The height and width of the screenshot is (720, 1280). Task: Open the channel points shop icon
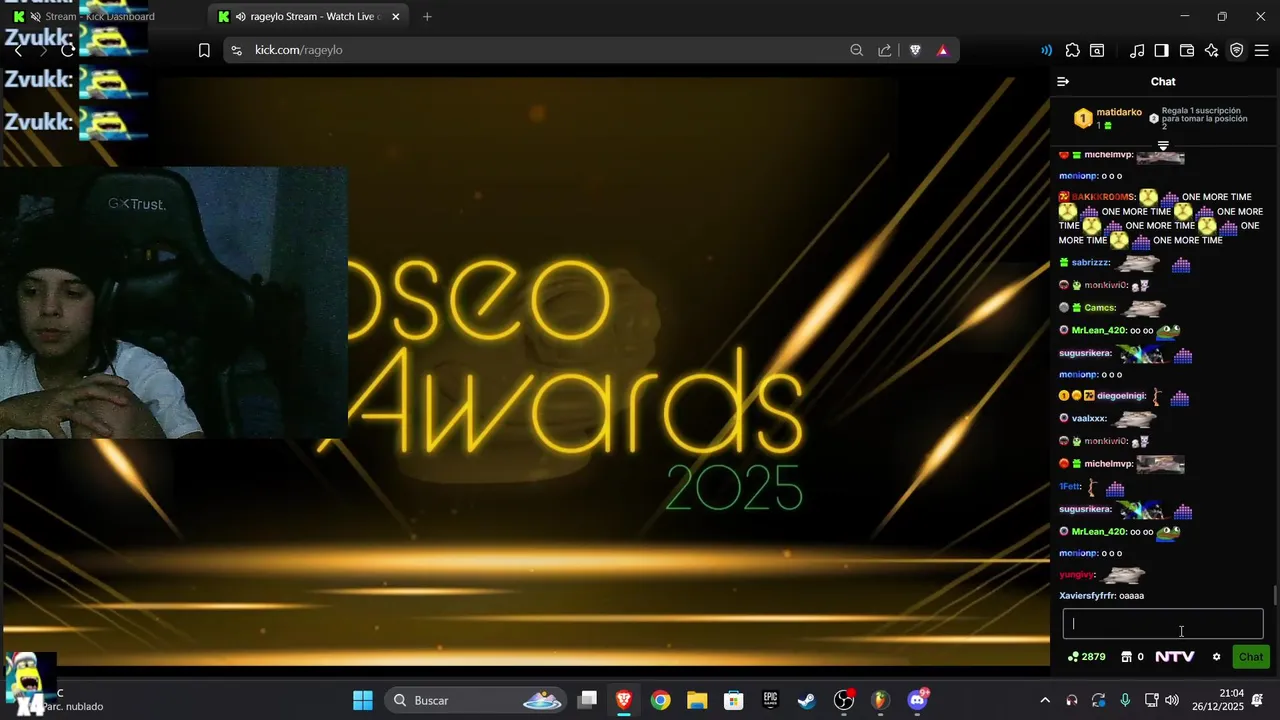[1126, 657]
